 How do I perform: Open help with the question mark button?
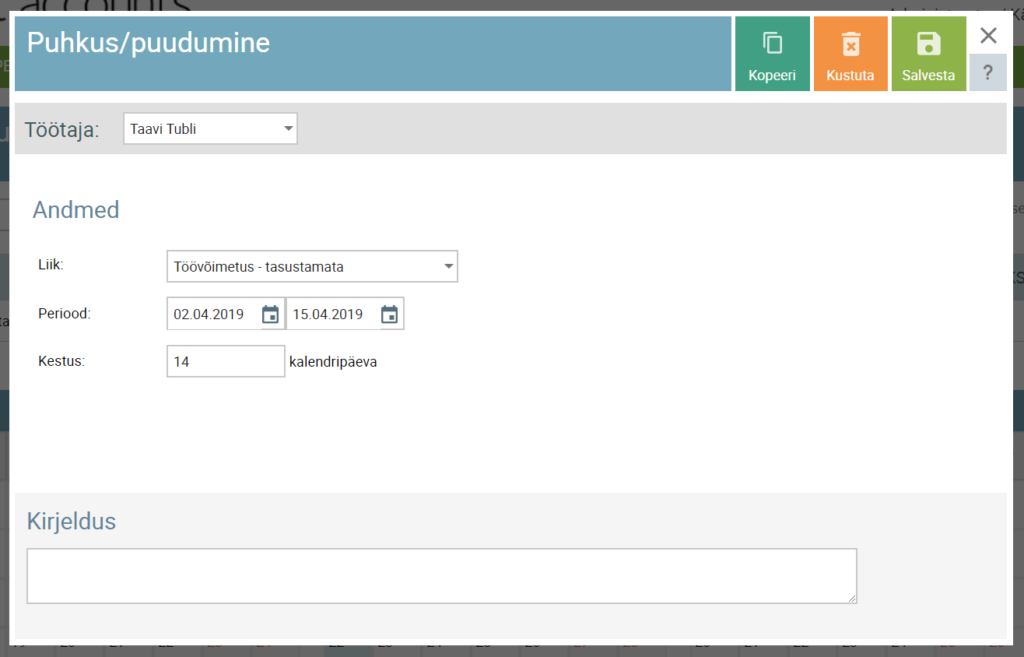point(987,72)
